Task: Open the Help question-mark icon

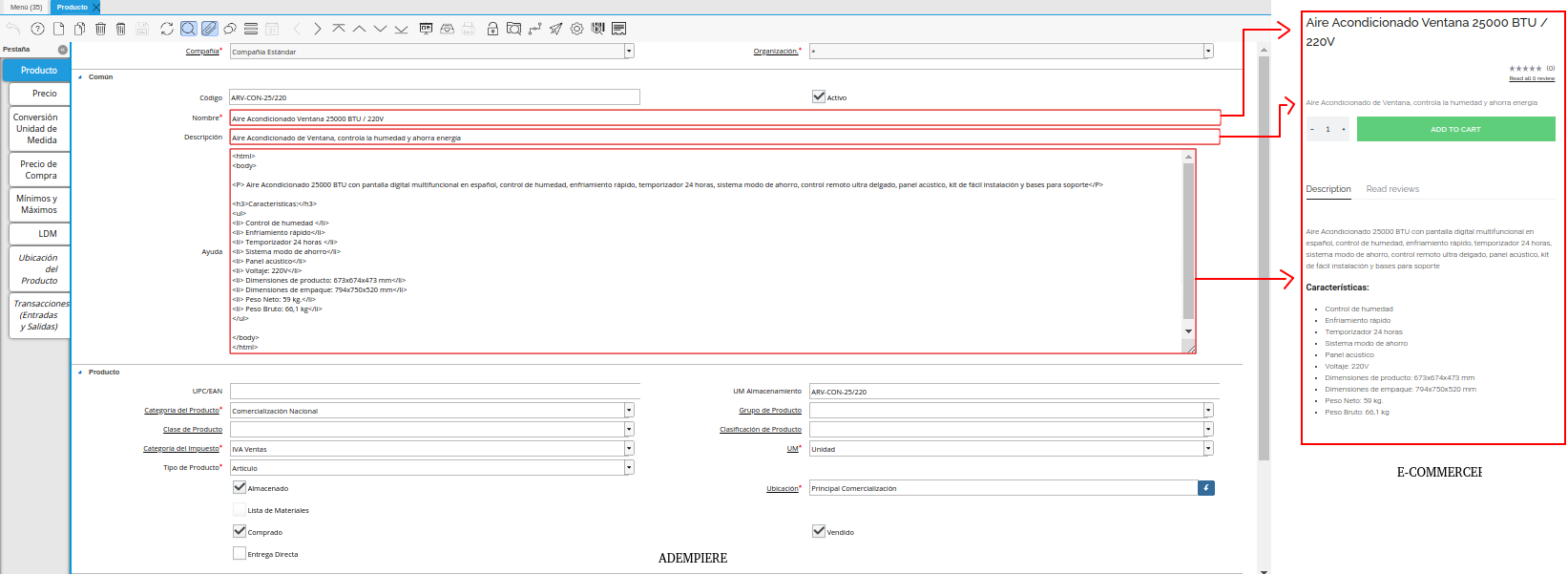Action: (x=37, y=29)
